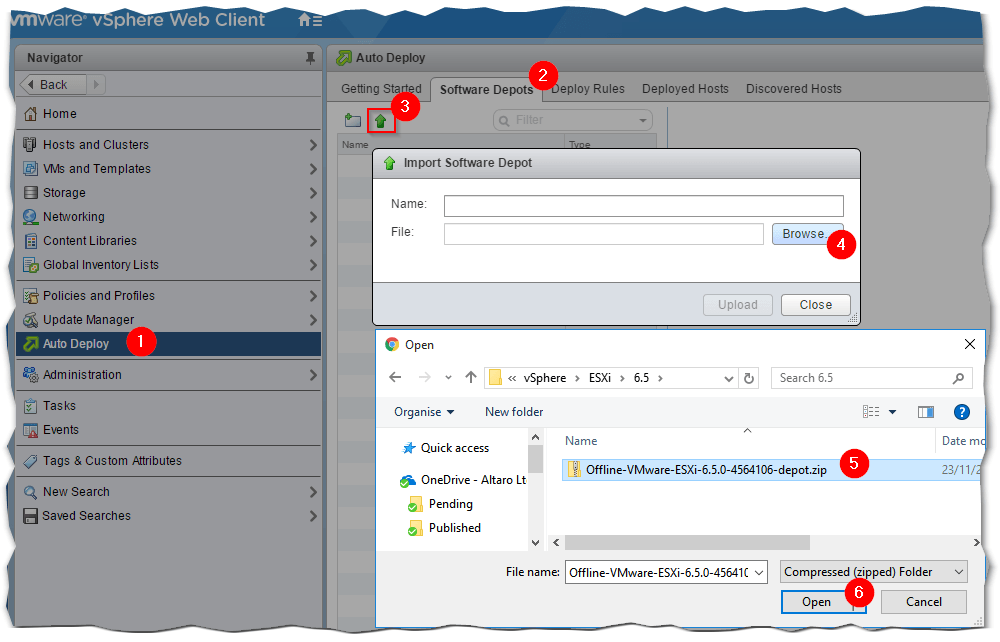Go back using the left arrow in Open dialog

tap(395, 377)
